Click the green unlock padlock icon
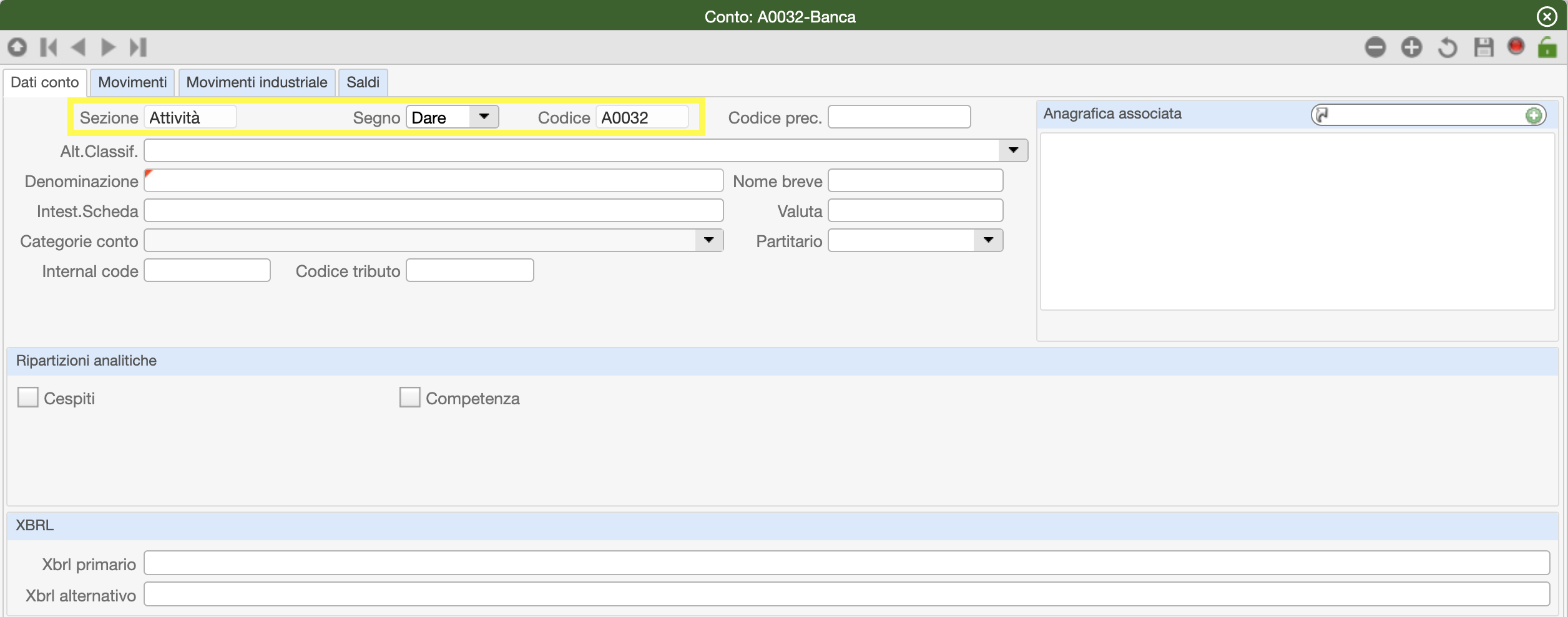1568x617 pixels. (1547, 47)
